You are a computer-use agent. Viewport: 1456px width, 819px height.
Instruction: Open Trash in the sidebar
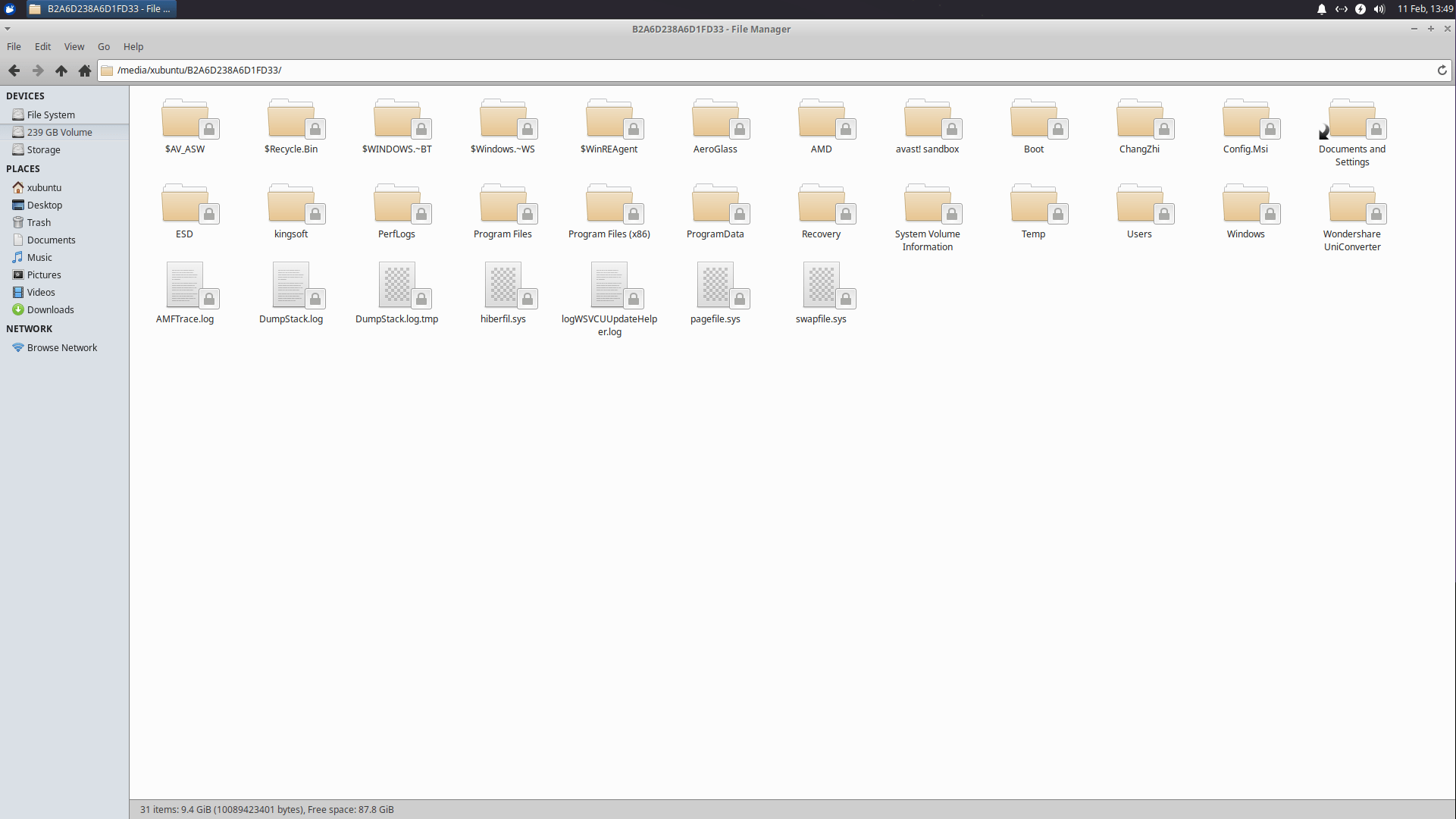pos(64,222)
